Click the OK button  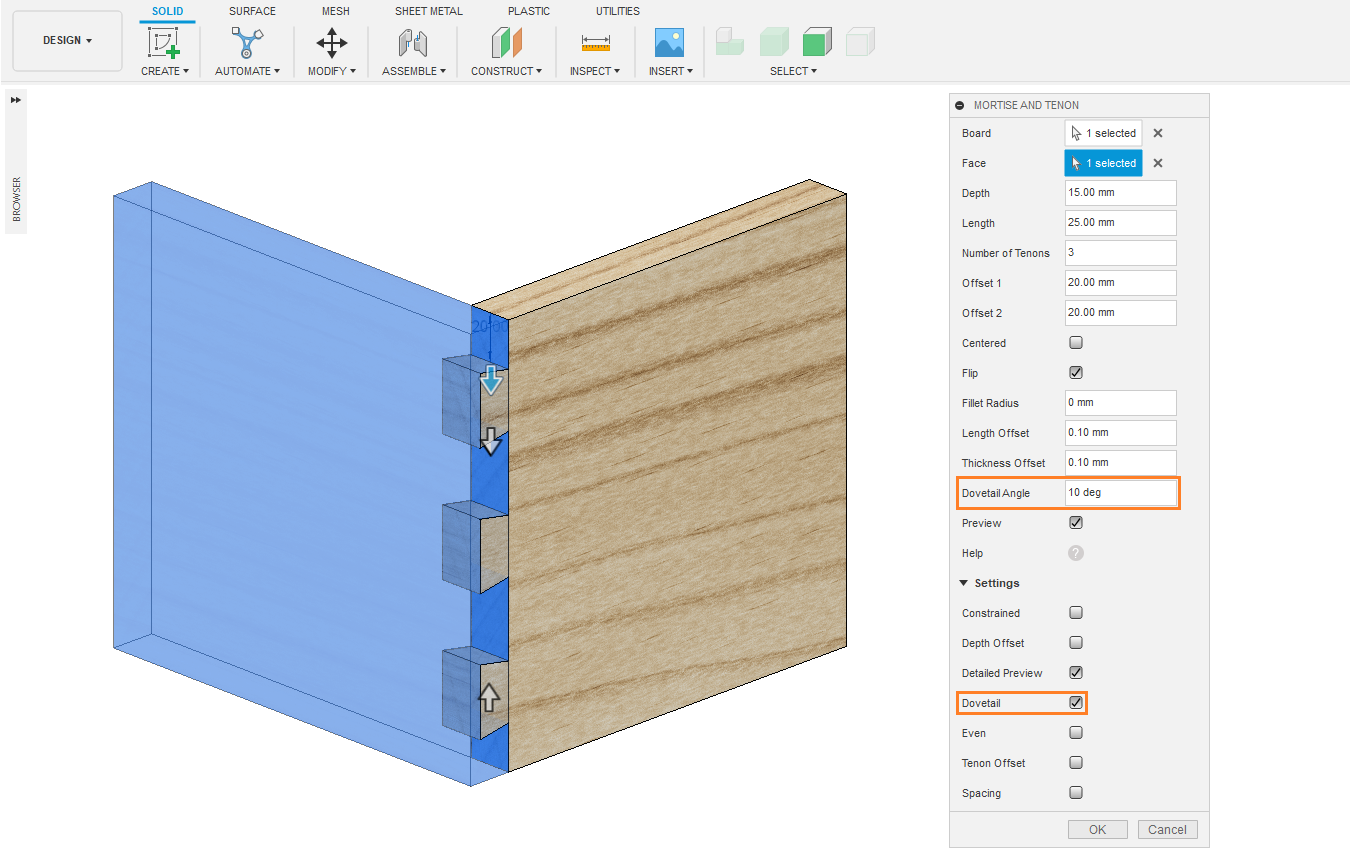tap(1097, 829)
